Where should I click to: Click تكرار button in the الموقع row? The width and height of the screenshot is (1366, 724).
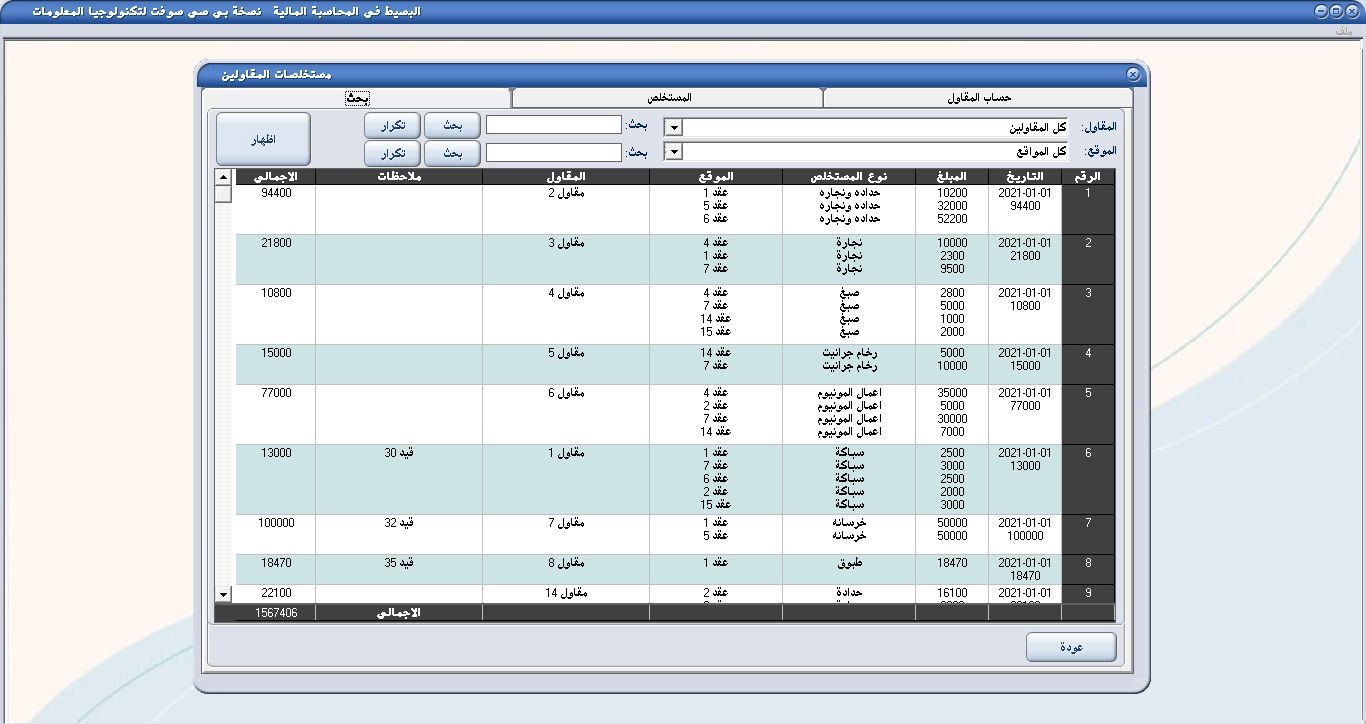pos(392,153)
